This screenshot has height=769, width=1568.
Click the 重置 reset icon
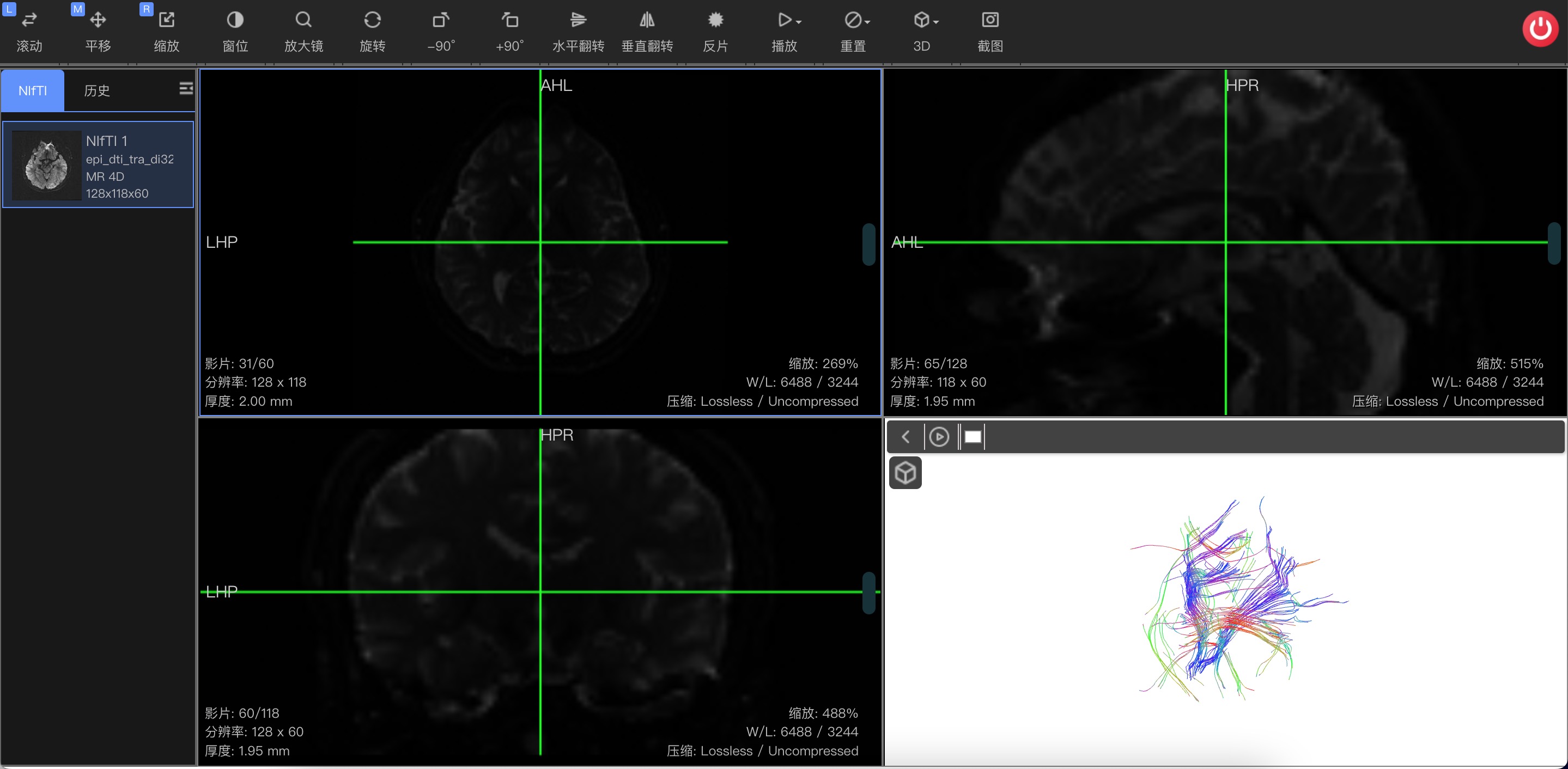(x=853, y=20)
